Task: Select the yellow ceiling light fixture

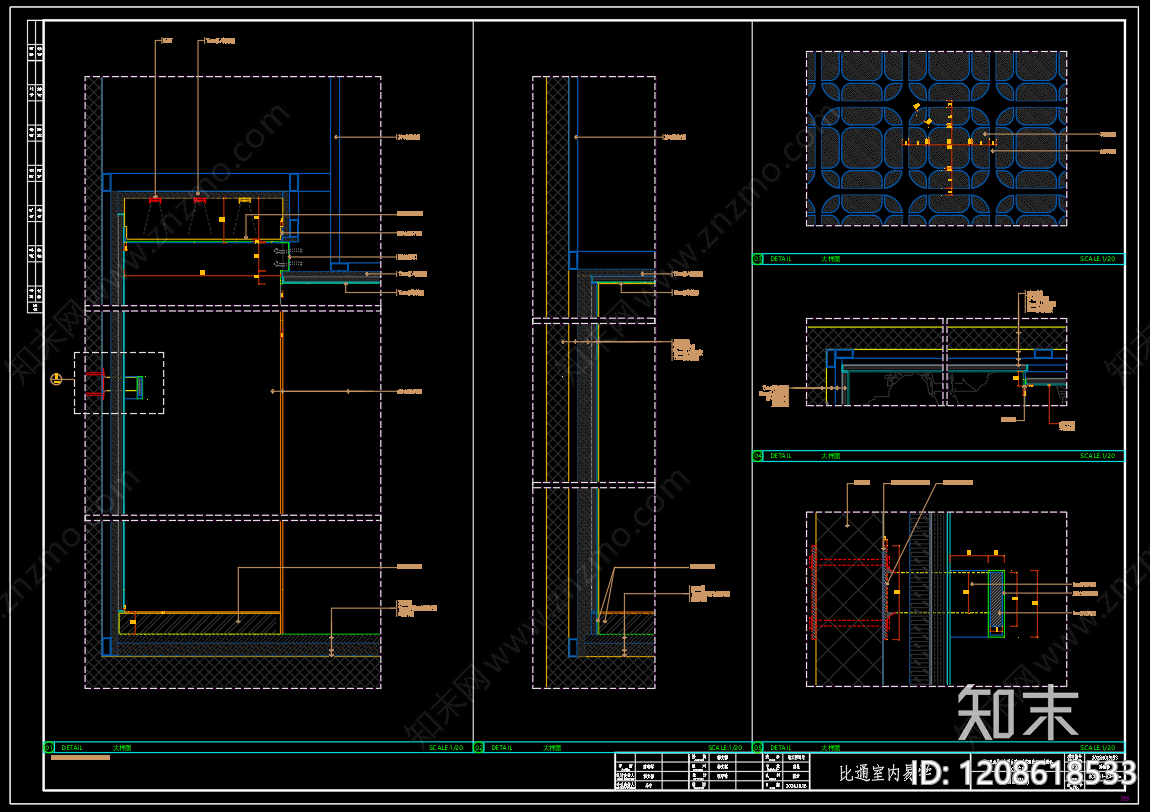Action: coord(245,201)
